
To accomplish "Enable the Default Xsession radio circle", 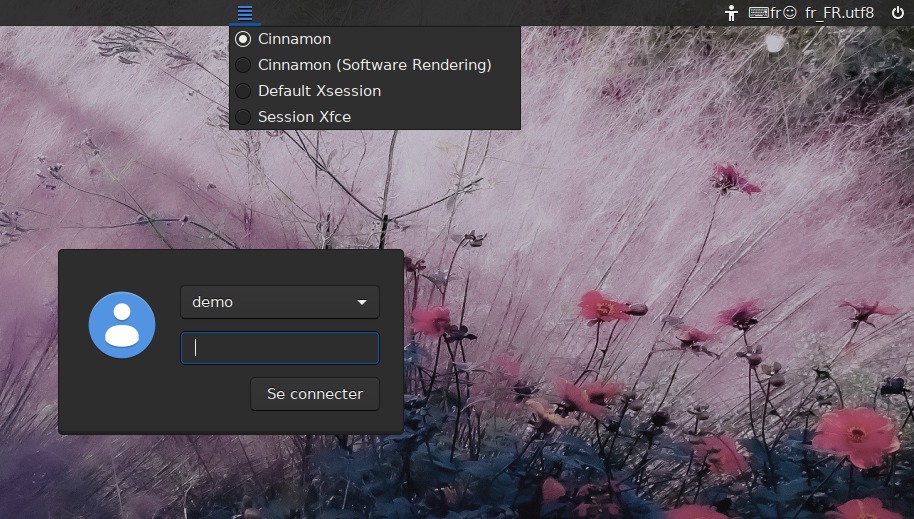I will [242, 91].
